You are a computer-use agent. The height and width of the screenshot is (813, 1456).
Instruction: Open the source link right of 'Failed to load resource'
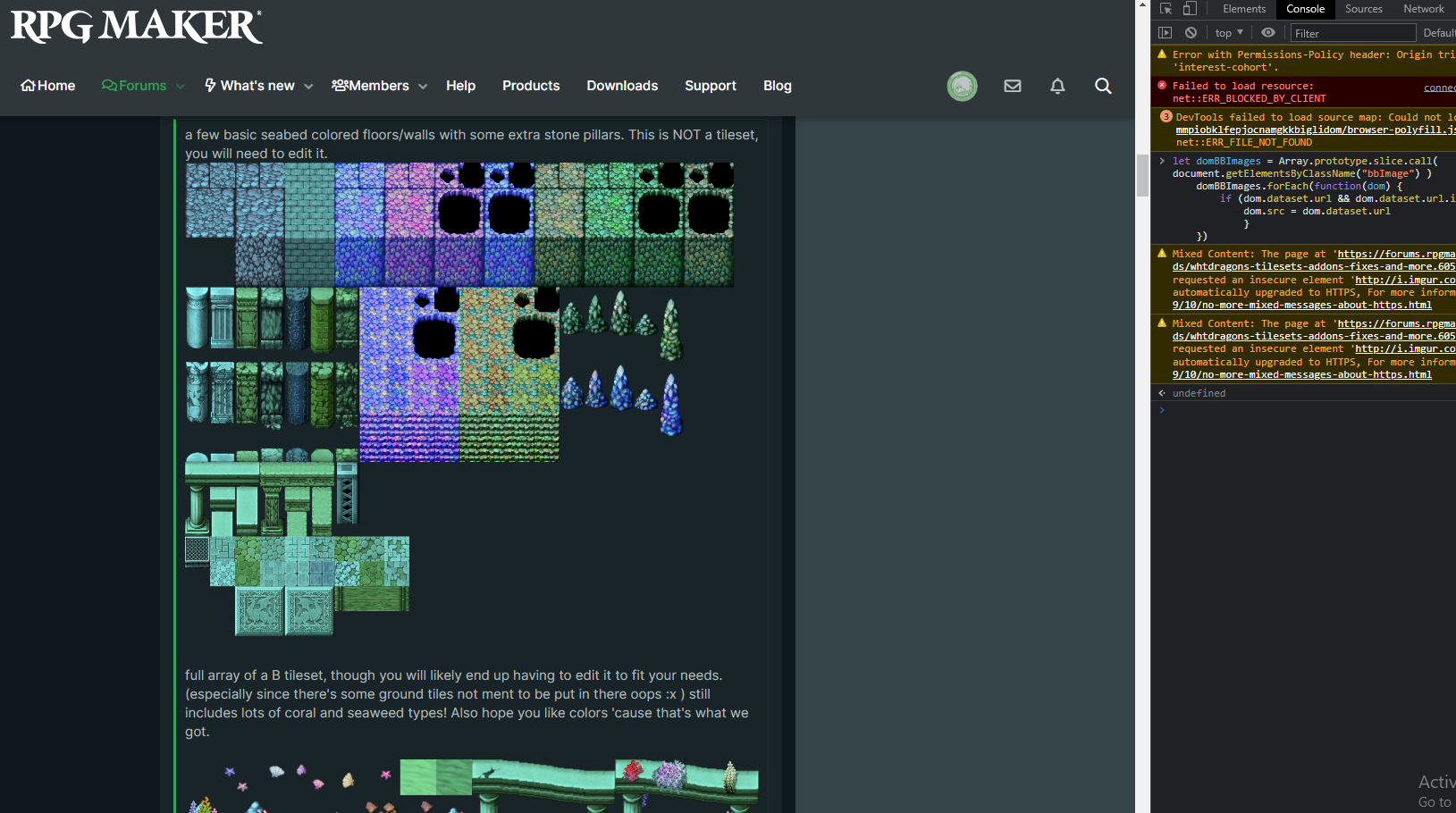(x=1440, y=88)
